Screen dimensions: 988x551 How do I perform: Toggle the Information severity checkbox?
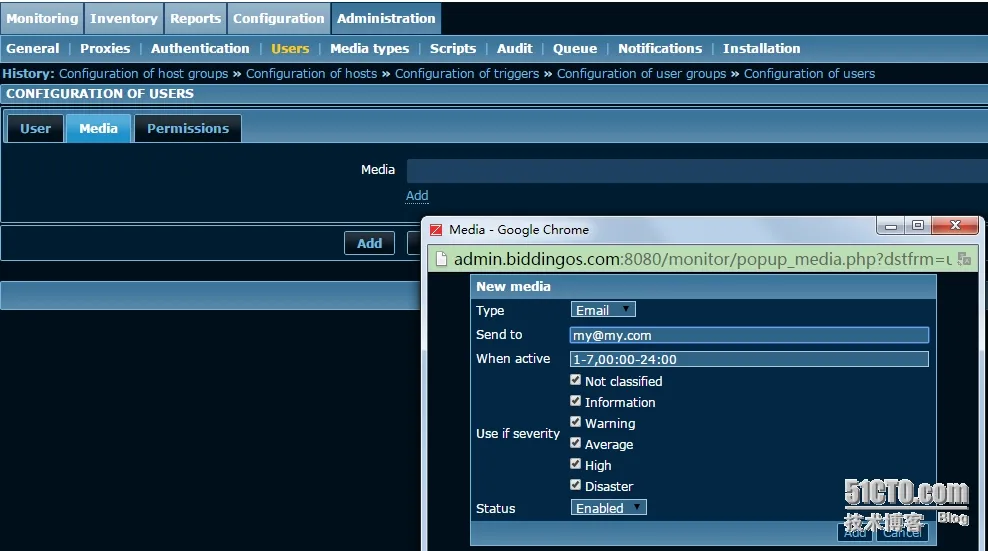[x=575, y=401]
